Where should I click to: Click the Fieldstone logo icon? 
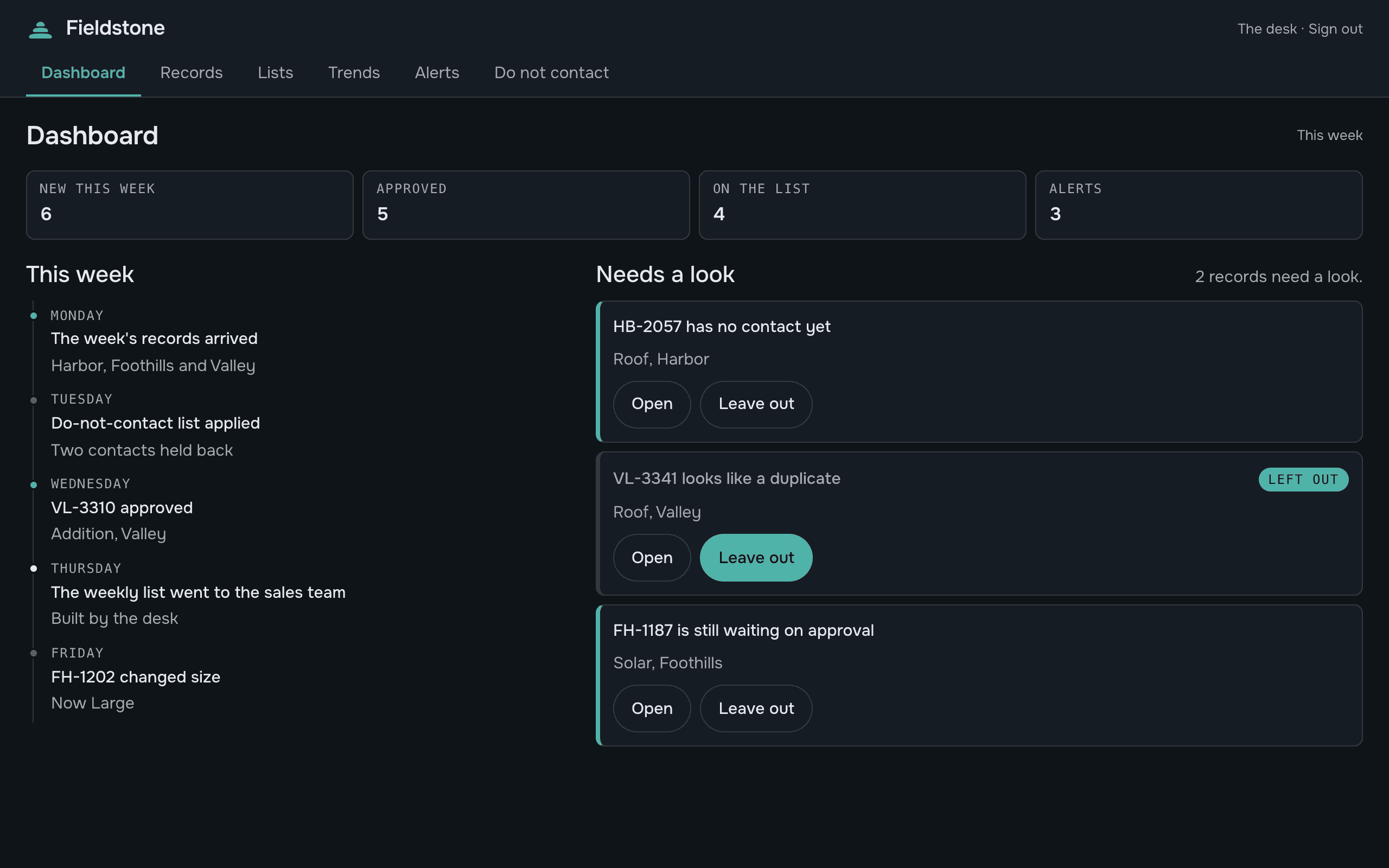(40, 29)
